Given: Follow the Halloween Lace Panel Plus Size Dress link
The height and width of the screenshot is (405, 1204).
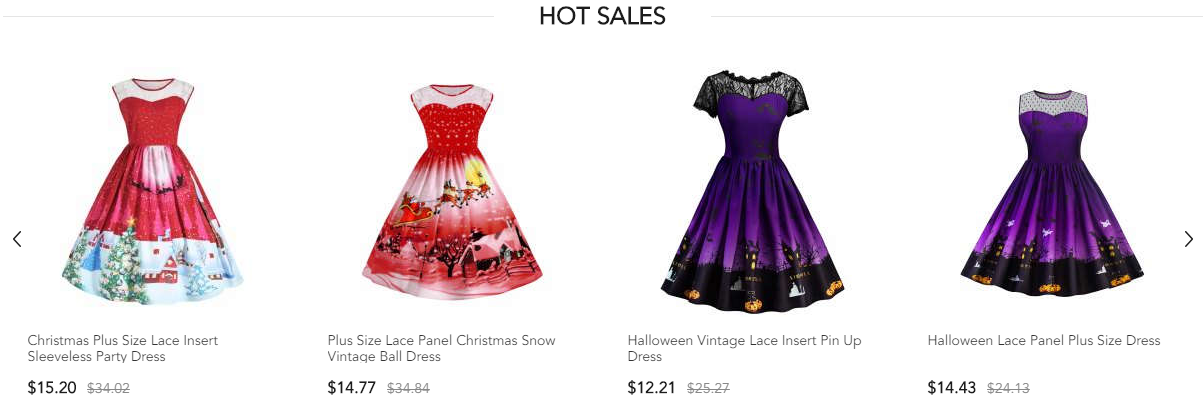Looking at the screenshot, I should pyautogui.click(x=1044, y=341).
